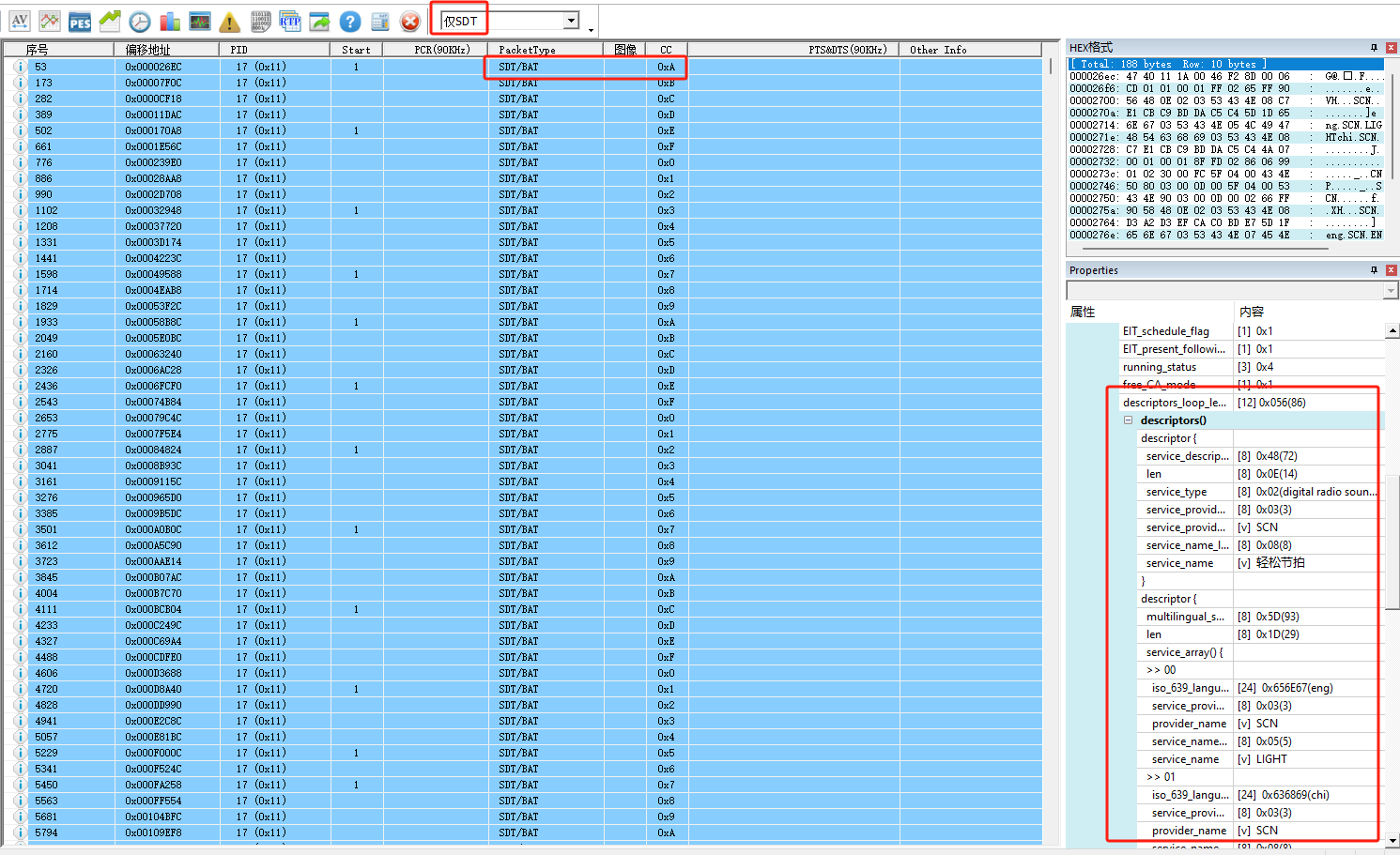Image resolution: width=1400 pixels, height=855 pixels.
Task: Open the PES analysis tool
Action: pyautogui.click(x=80, y=21)
